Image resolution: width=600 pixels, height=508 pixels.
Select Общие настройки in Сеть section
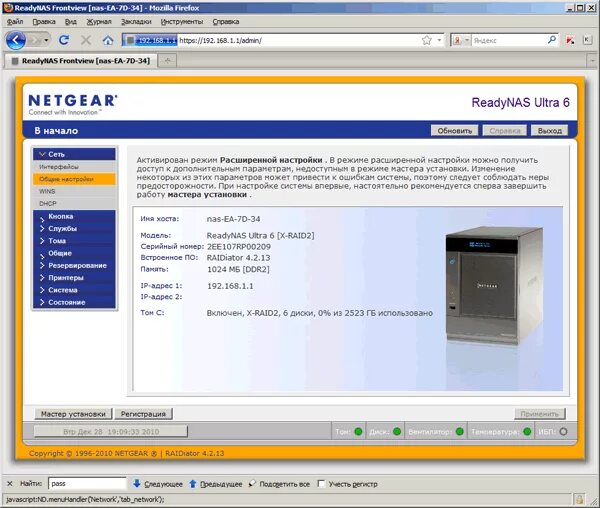(74, 179)
